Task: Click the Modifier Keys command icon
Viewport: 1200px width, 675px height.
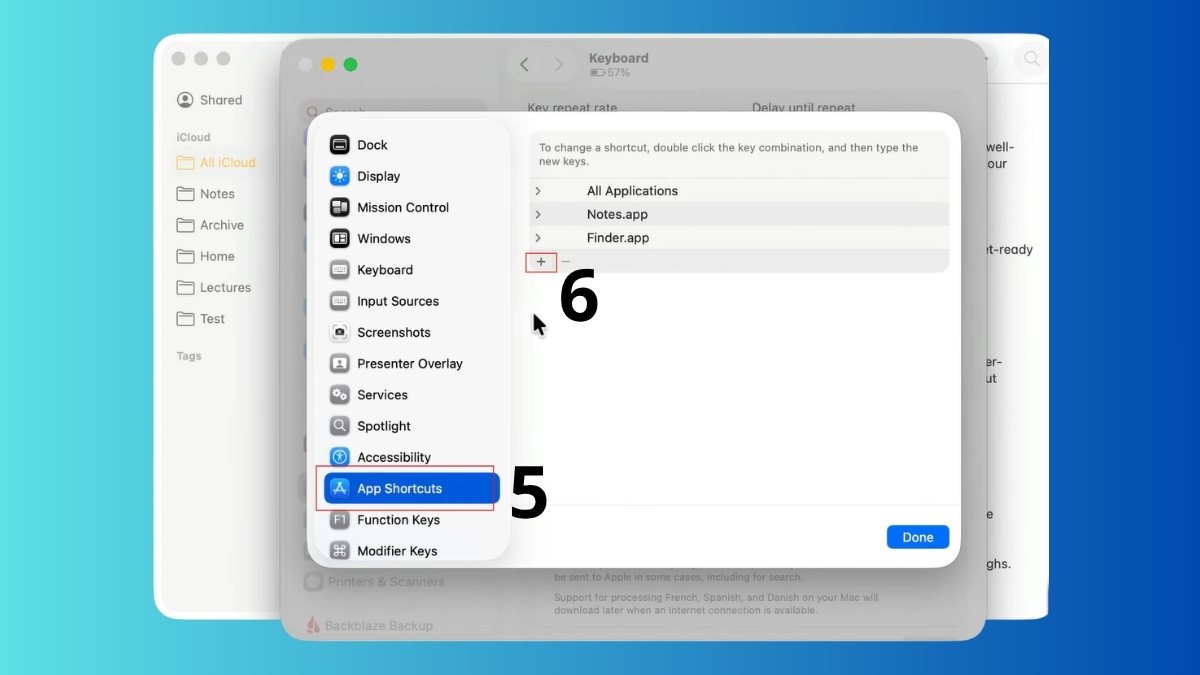Action: coord(340,551)
